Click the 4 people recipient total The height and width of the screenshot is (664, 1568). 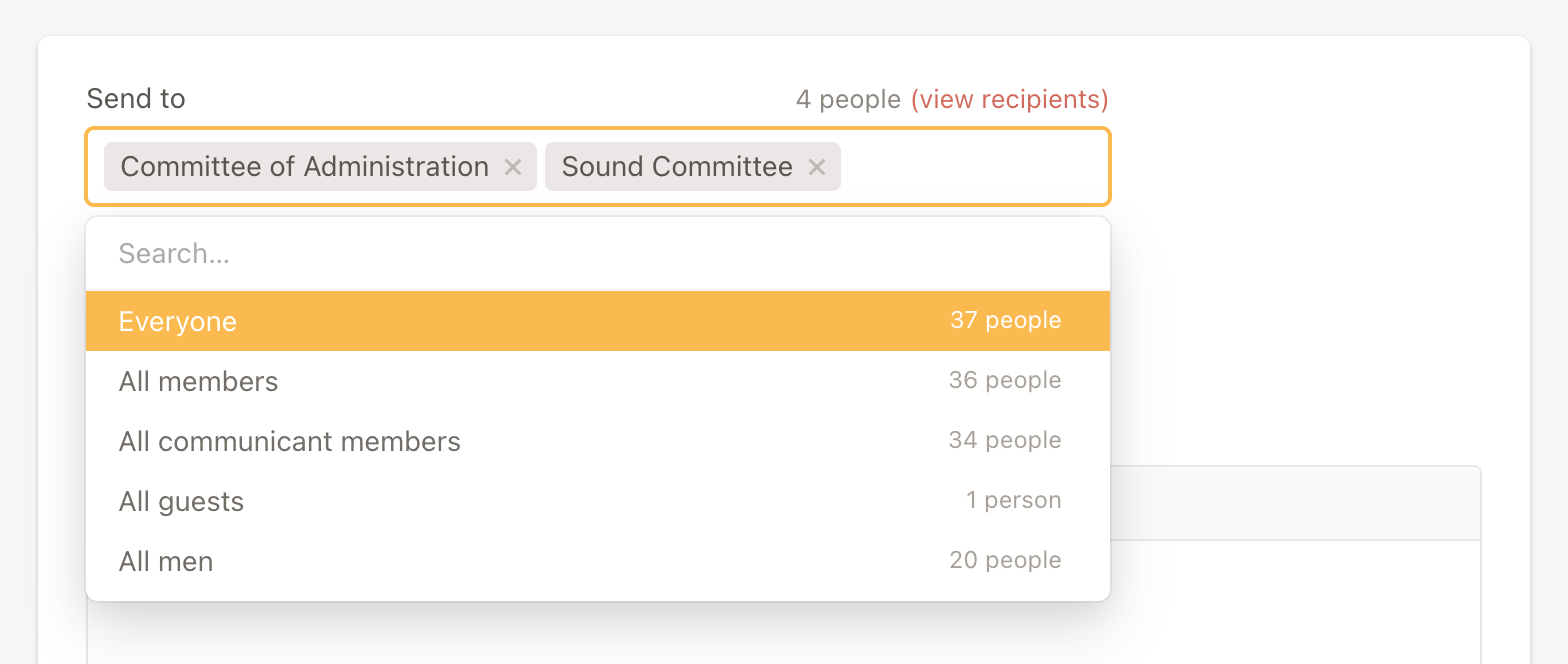click(848, 99)
